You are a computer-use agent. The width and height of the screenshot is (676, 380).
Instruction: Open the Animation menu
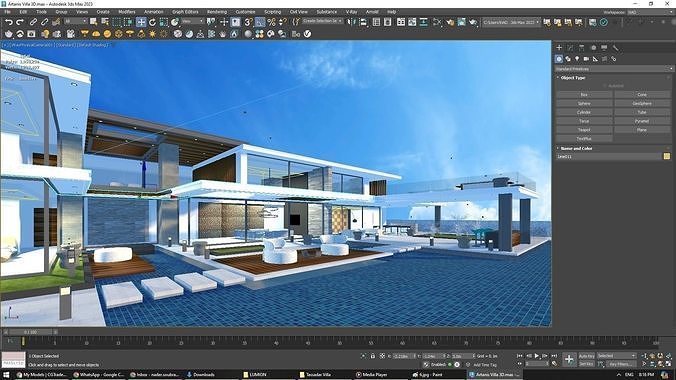153,12
